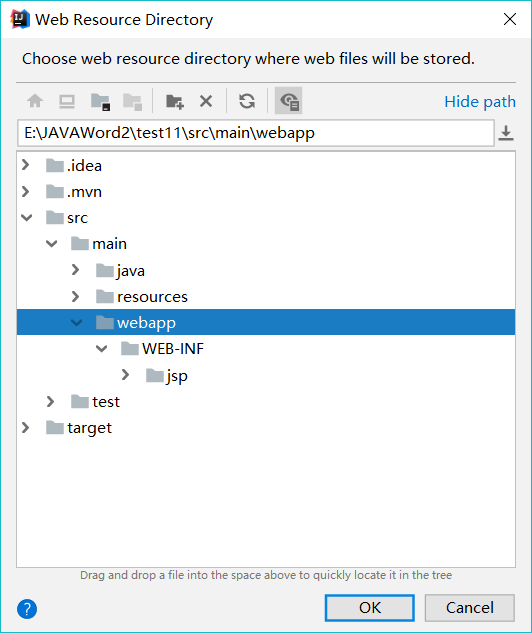The width and height of the screenshot is (532, 633).
Task: Click the Desktop directory icon
Action: 67,101
